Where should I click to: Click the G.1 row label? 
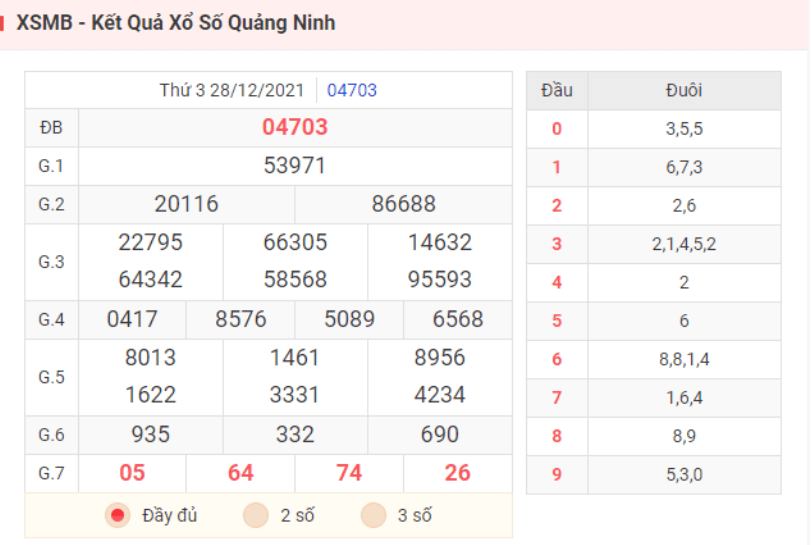tap(51, 166)
